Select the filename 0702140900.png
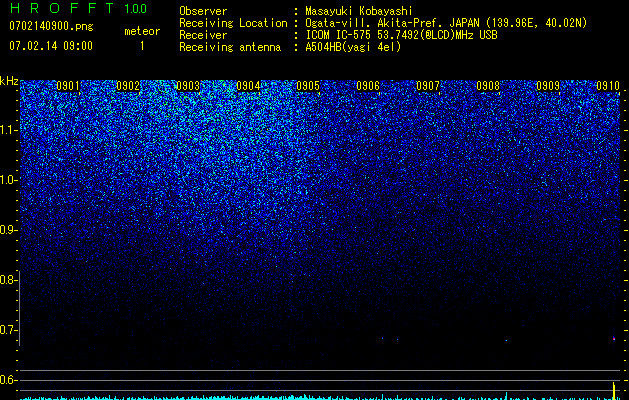629x400 pixels. (51, 27)
